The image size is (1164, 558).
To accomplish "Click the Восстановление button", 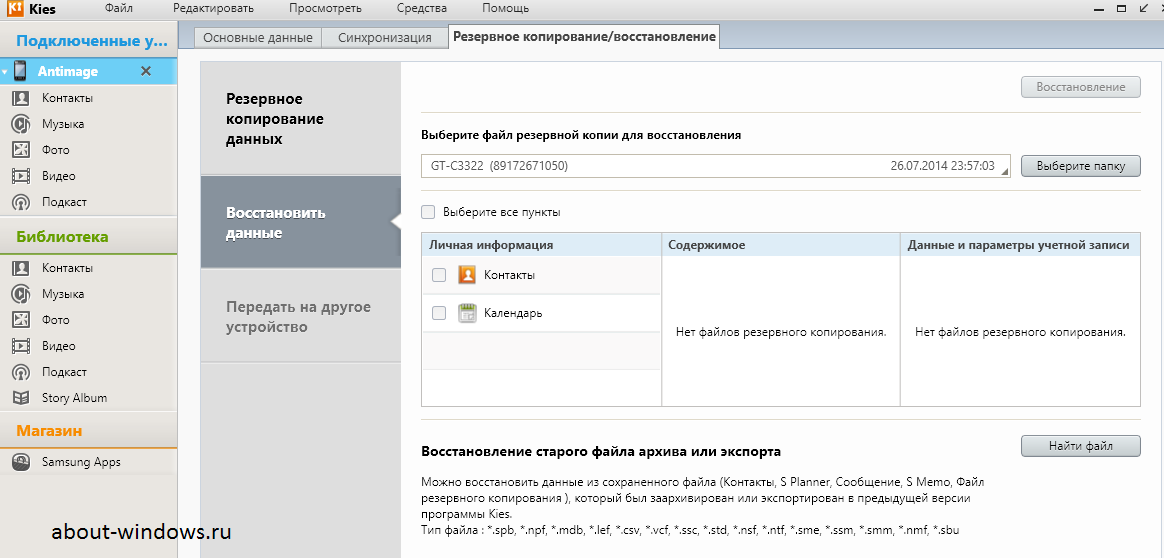I will [x=1080, y=87].
